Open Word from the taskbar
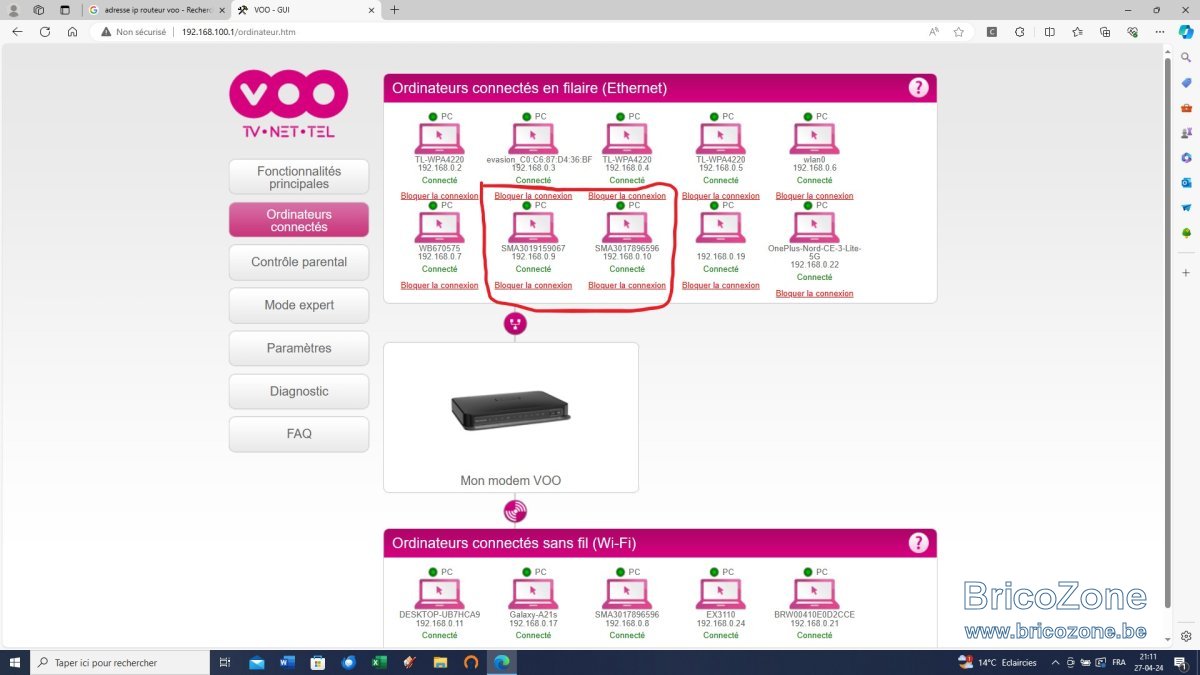1200x675 pixels. 287,662
